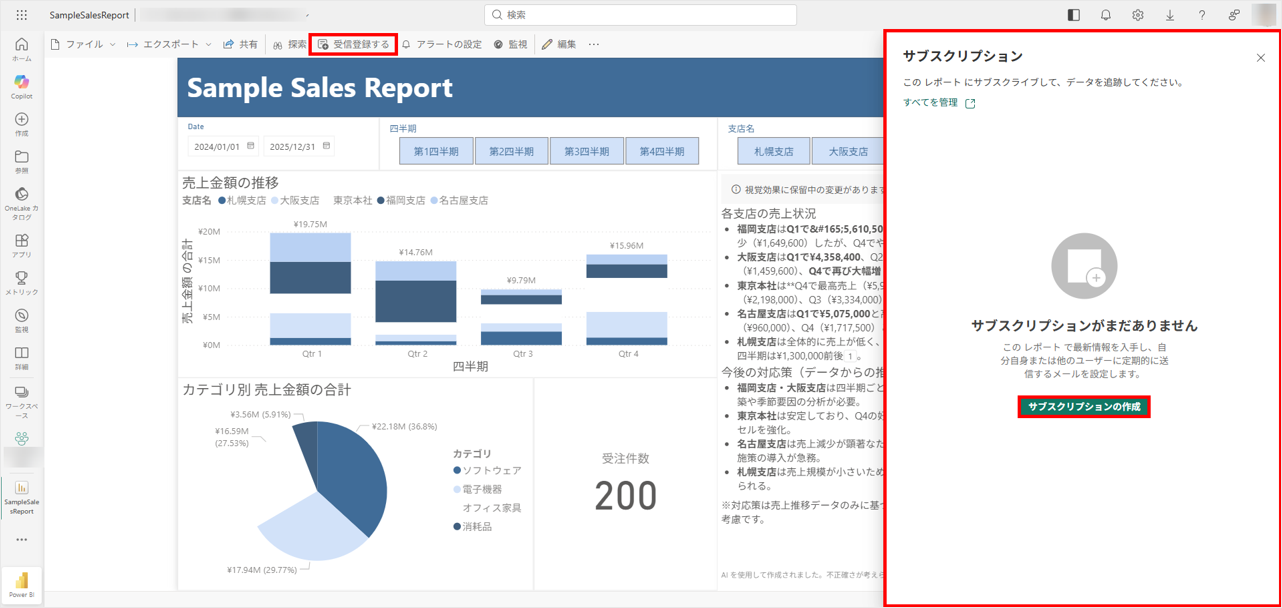Click the notifications bell icon
This screenshot has height=608, width=1282.
coord(1105,15)
